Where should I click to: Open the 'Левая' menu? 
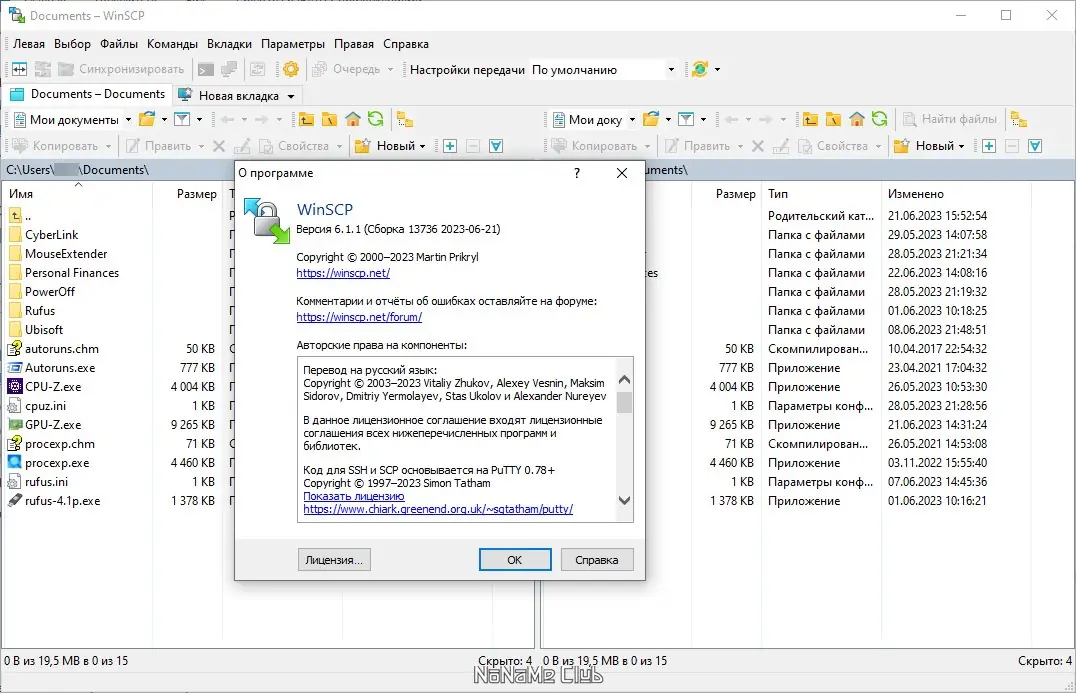(x=29, y=44)
